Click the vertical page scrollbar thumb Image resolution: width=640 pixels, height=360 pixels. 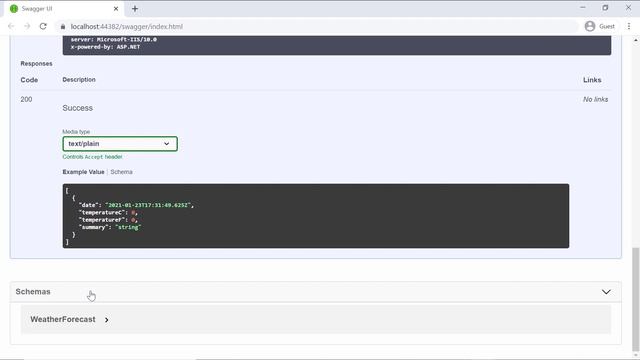click(x=636, y=299)
